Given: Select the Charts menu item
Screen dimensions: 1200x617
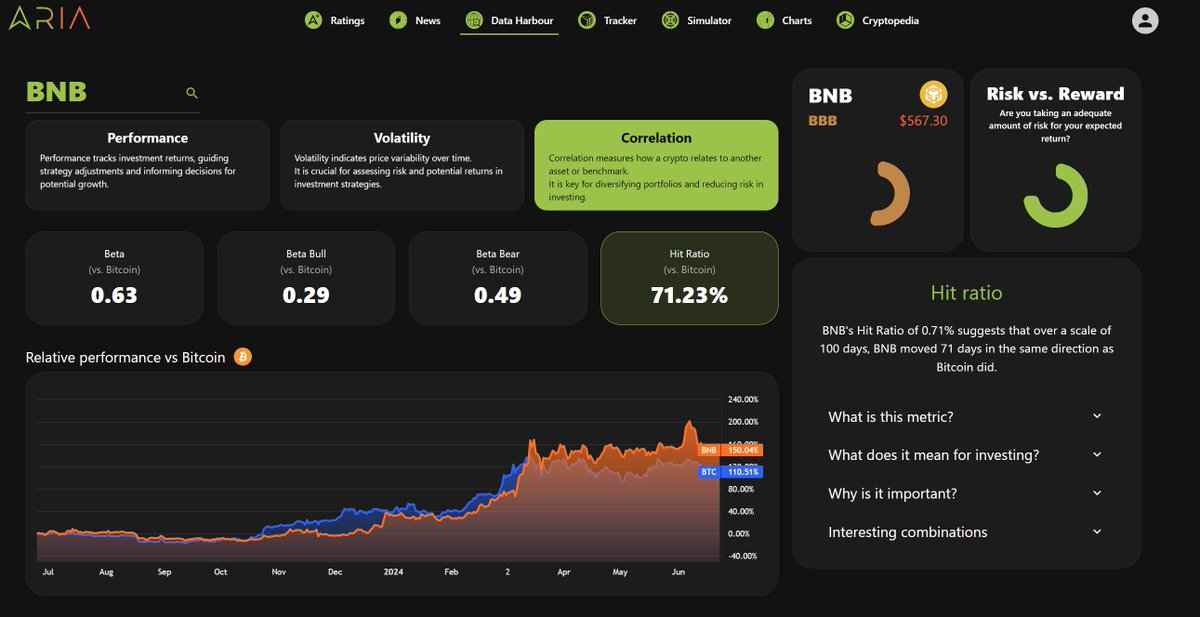Looking at the screenshot, I should point(764,19).
